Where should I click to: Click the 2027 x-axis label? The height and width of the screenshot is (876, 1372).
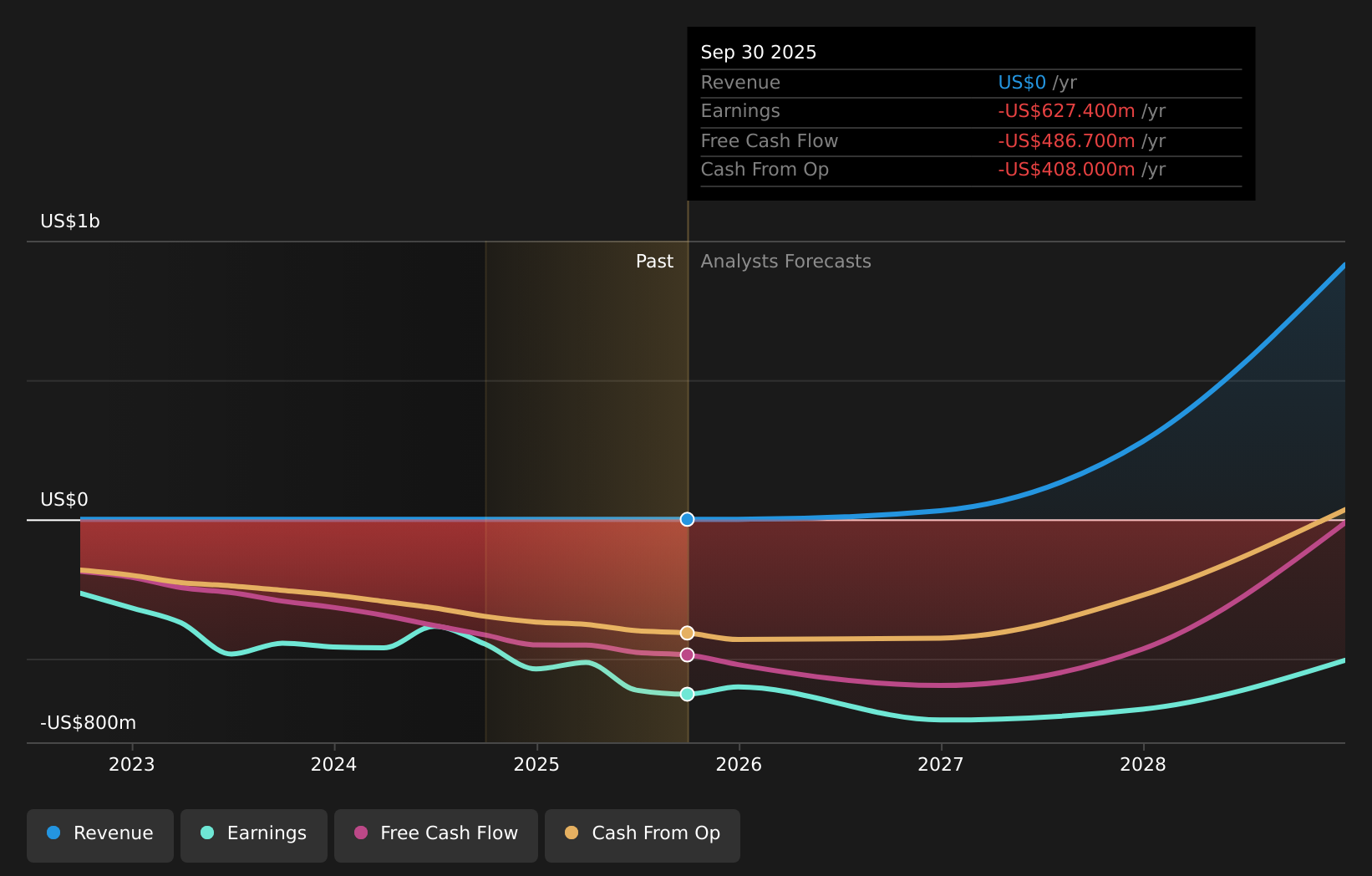point(941,764)
